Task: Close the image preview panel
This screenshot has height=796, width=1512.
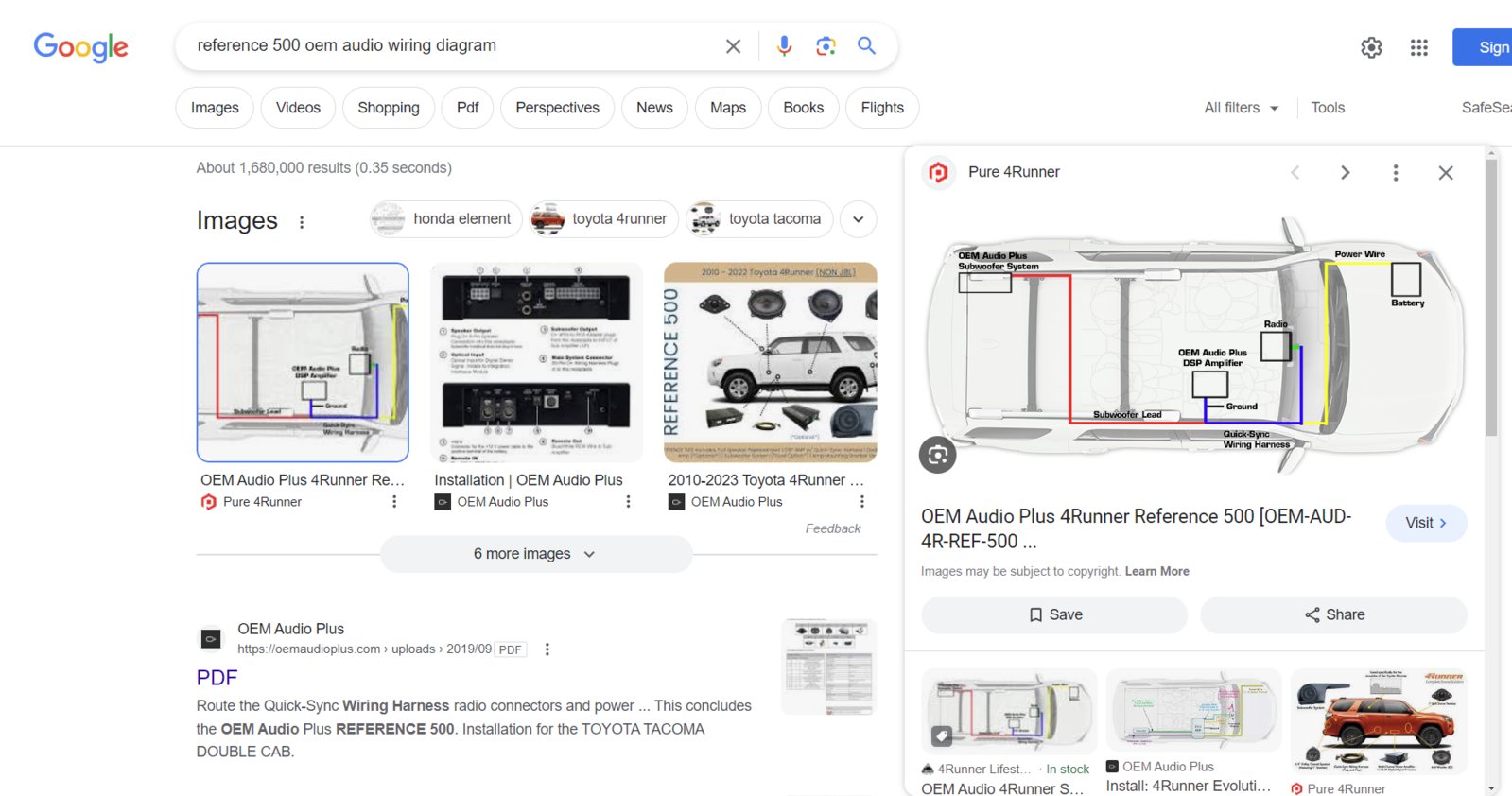Action: pos(1445,172)
